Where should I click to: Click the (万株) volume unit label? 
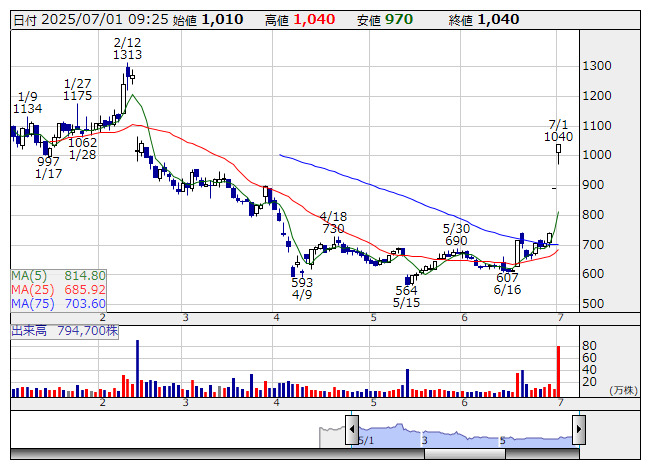point(623,390)
